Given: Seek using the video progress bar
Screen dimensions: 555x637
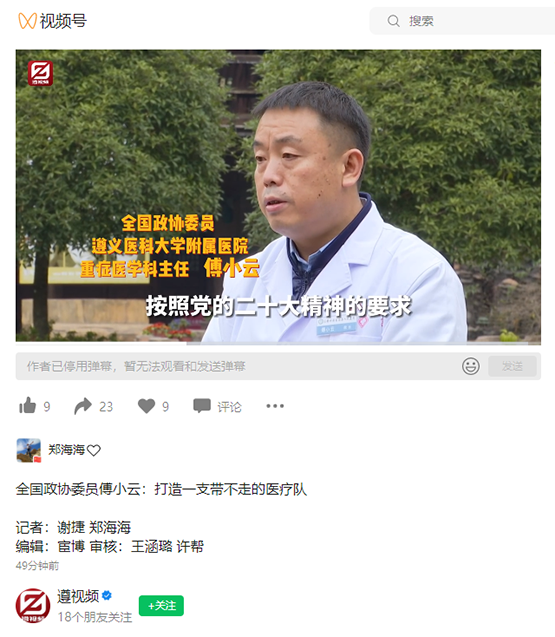Looking at the screenshot, I should click(278, 343).
